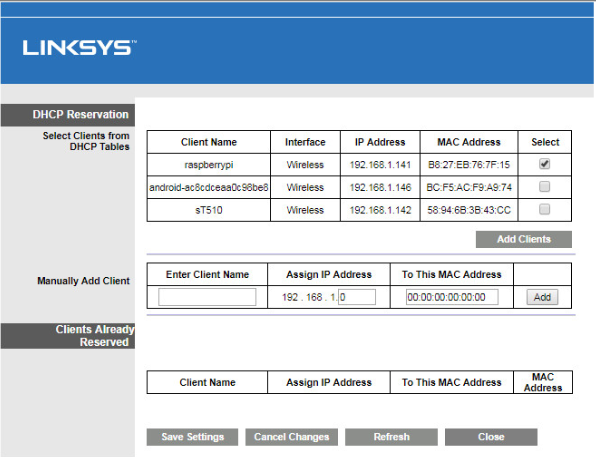Click the Linksys logo

point(79,48)
